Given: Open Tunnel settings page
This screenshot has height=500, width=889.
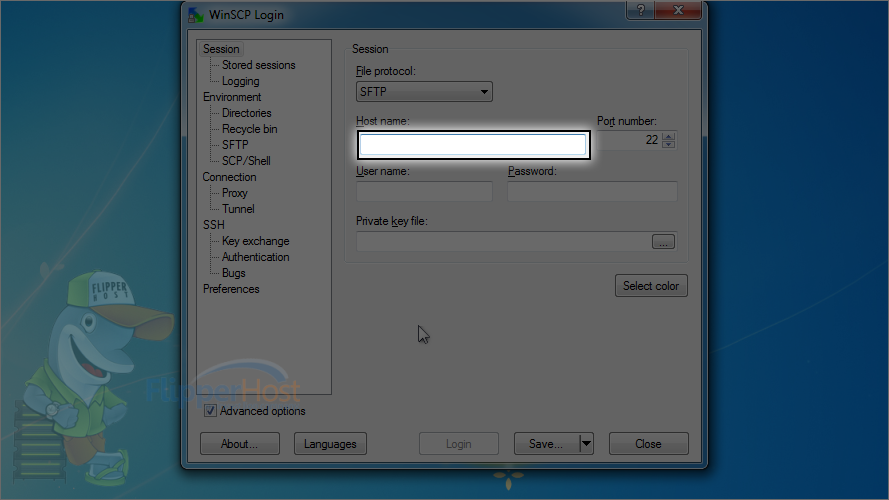Looking at the screenshot, I should coord(238,209).
